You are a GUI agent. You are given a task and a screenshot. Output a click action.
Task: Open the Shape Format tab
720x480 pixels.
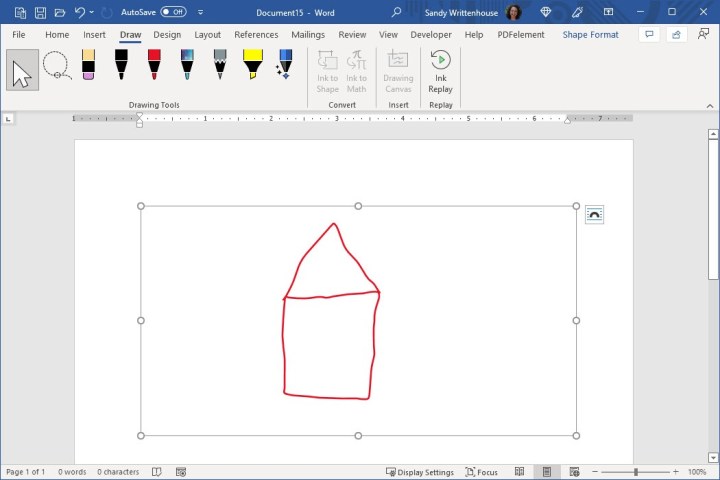[x=590, y=34]
